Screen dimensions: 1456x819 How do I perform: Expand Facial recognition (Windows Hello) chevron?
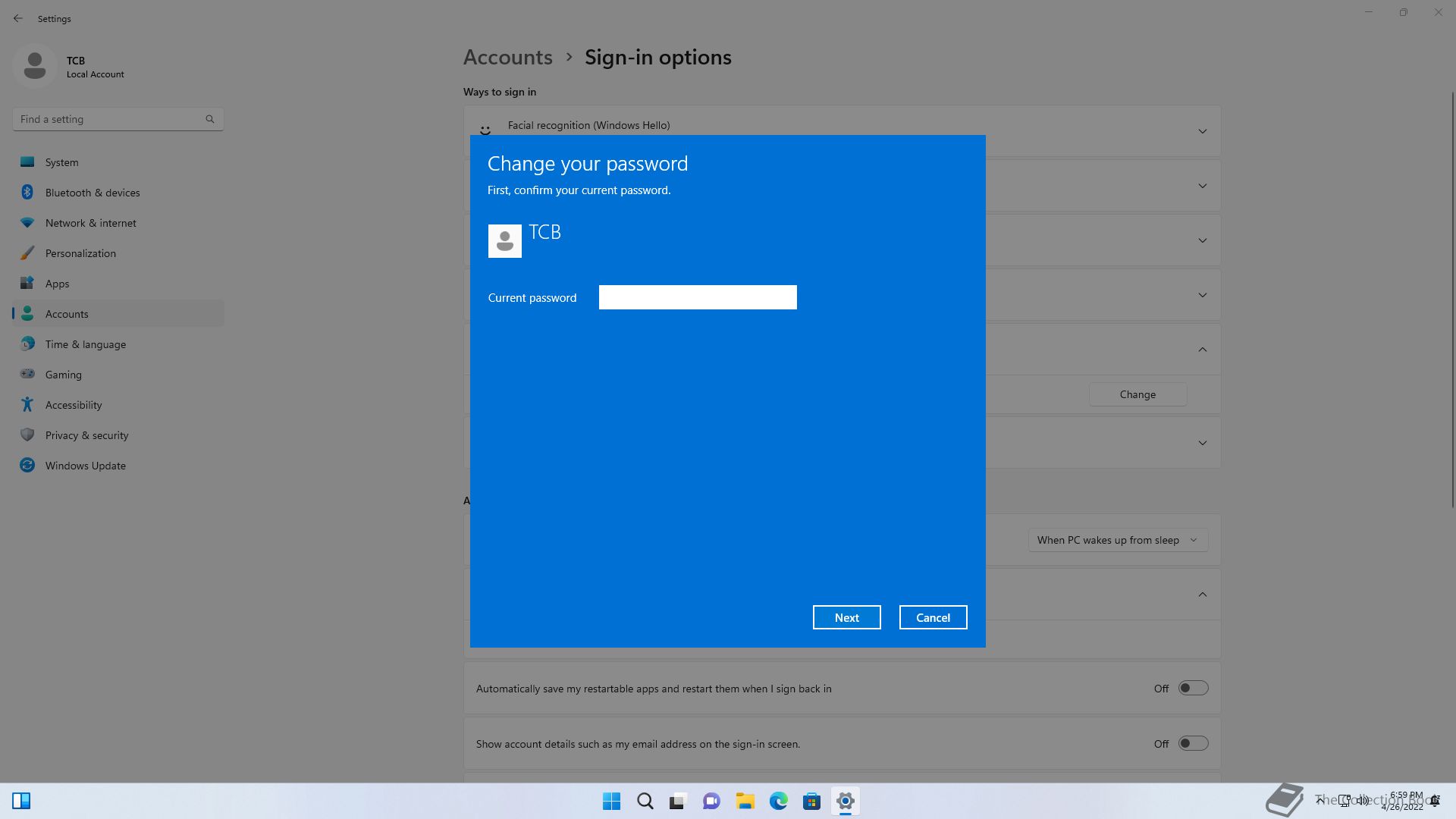point(1203,131)
